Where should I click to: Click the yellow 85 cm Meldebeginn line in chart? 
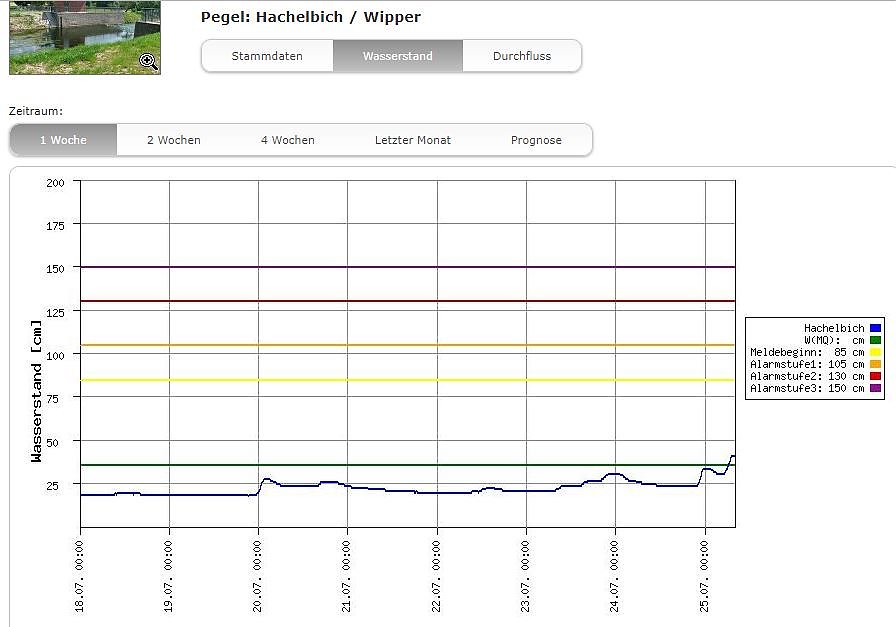point(400,380)
